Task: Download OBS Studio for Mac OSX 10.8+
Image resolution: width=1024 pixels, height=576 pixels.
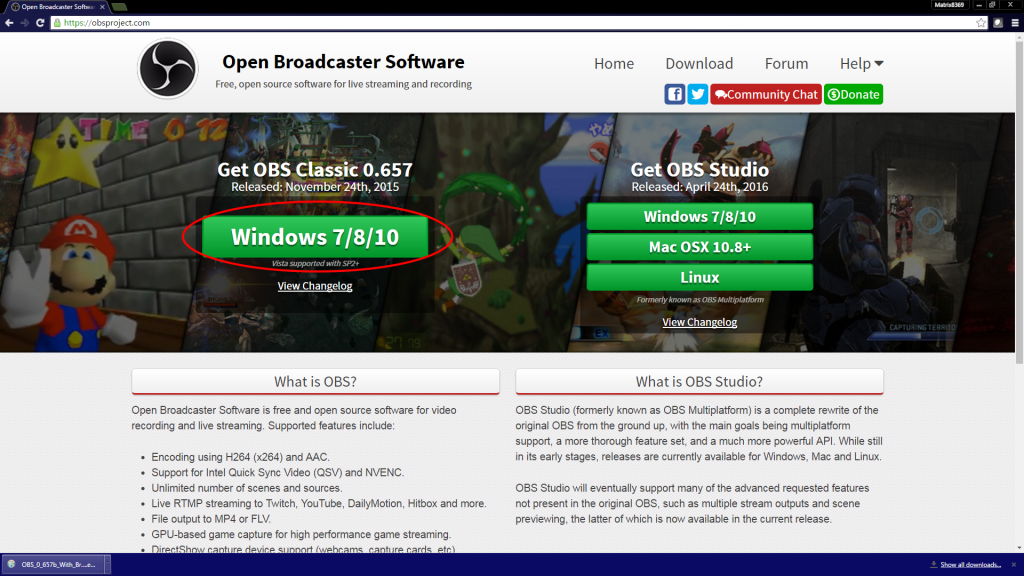Action: click(x=699, y=247)
